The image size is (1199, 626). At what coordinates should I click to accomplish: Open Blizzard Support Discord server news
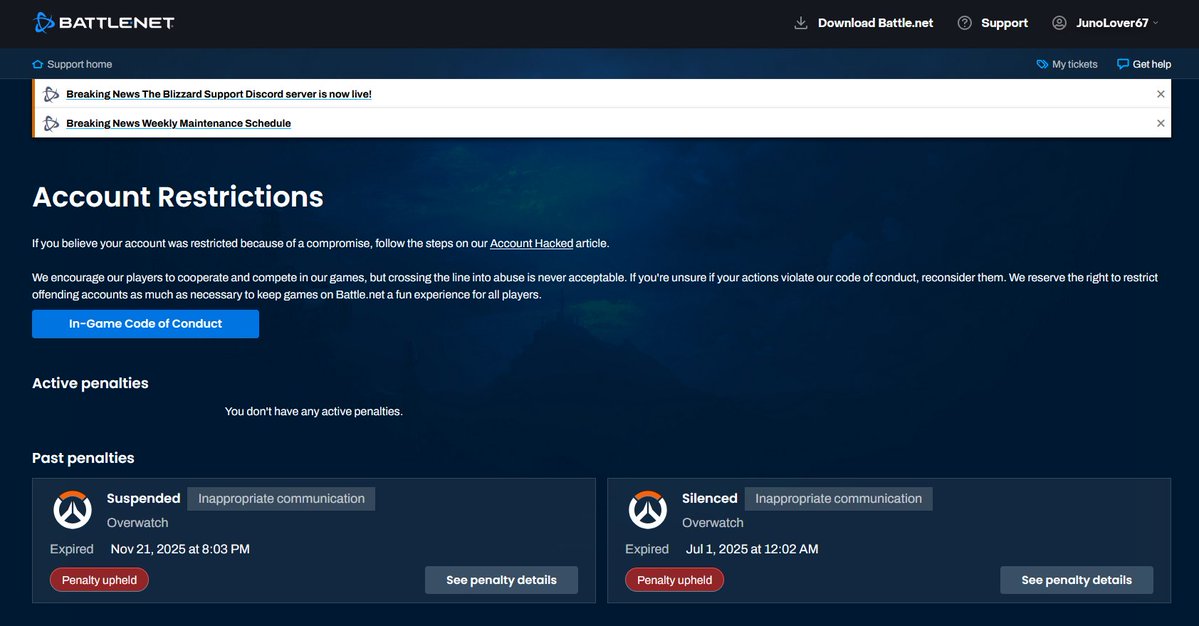[x=219, y=94]
